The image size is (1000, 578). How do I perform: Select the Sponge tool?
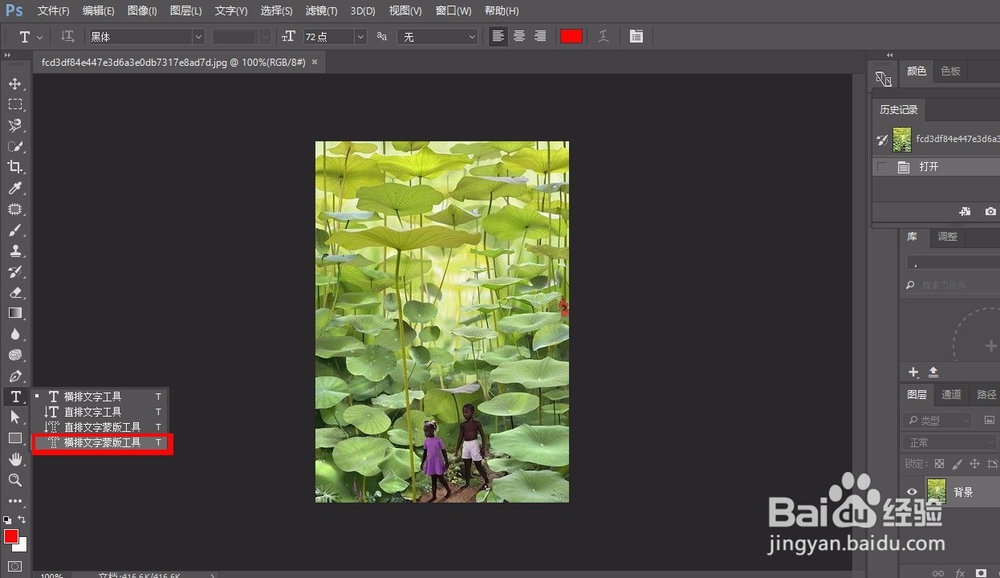point(15,355)
